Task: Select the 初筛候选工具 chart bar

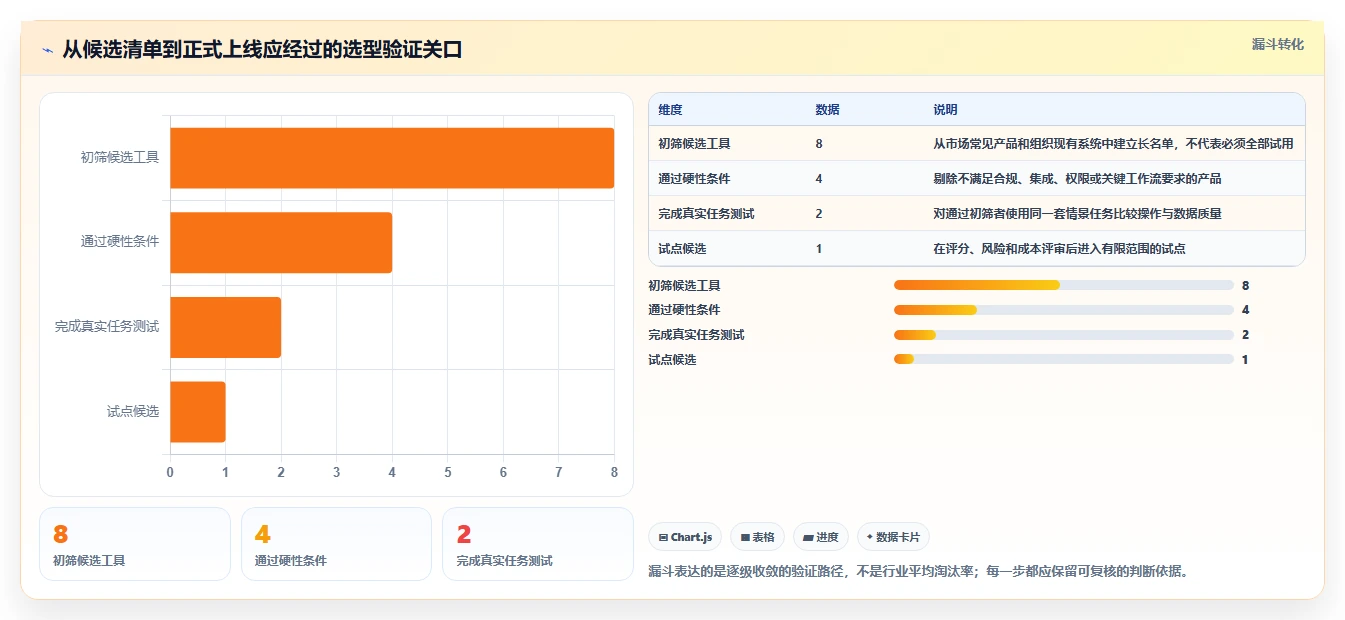Action: coord(392,158)
